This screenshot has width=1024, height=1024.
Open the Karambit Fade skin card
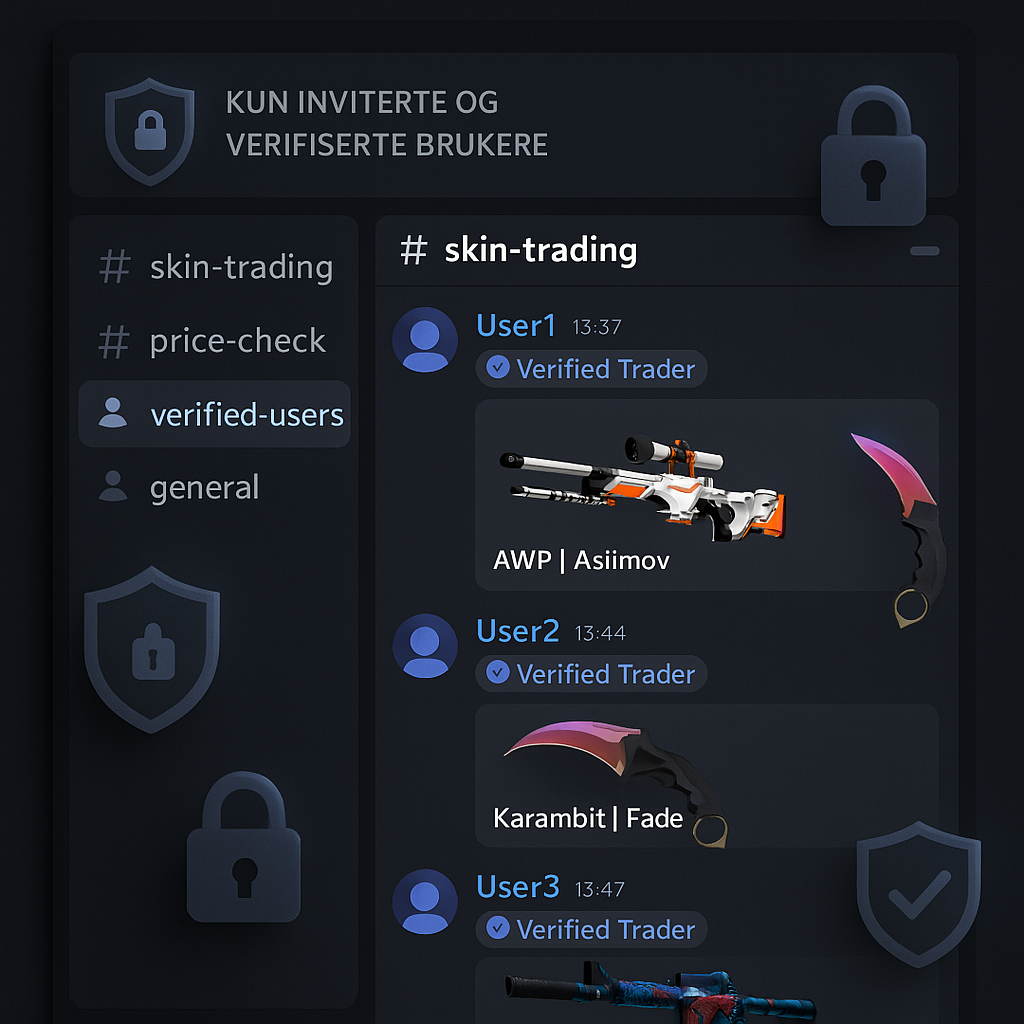point(707,776)
